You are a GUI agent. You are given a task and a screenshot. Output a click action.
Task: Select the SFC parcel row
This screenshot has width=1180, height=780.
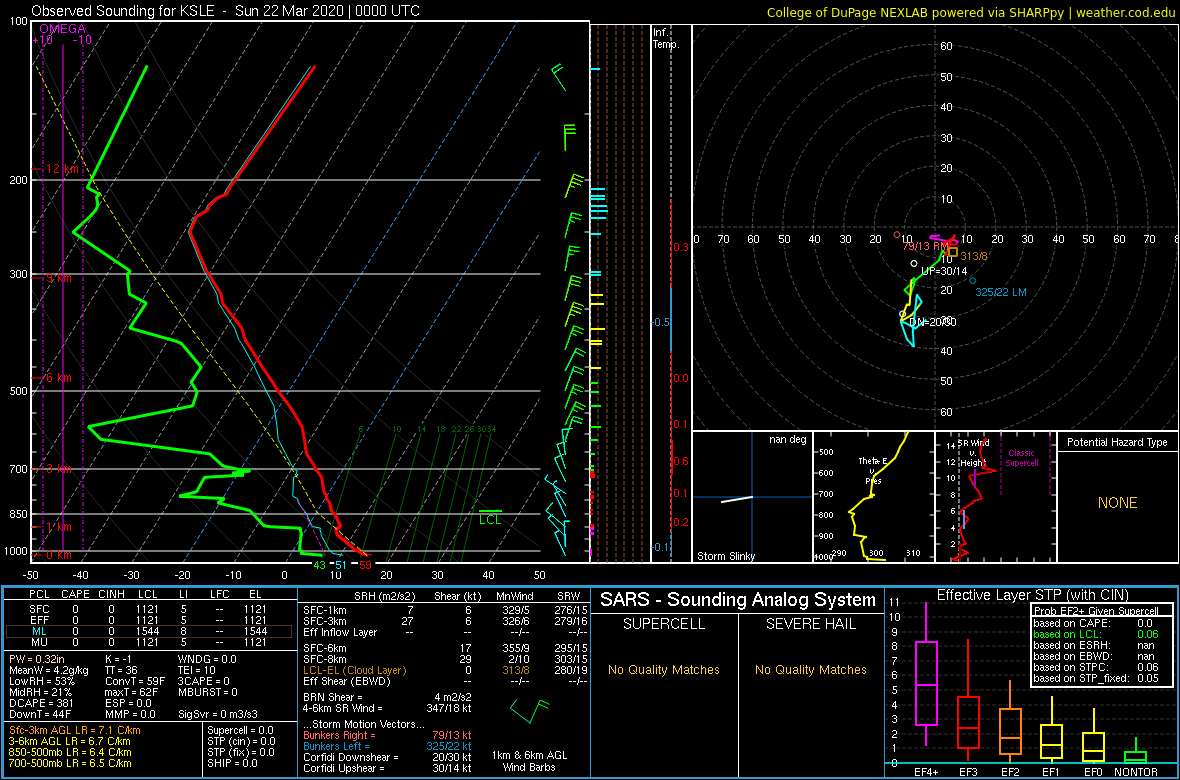pyautogui.click(x=148, y=608)
